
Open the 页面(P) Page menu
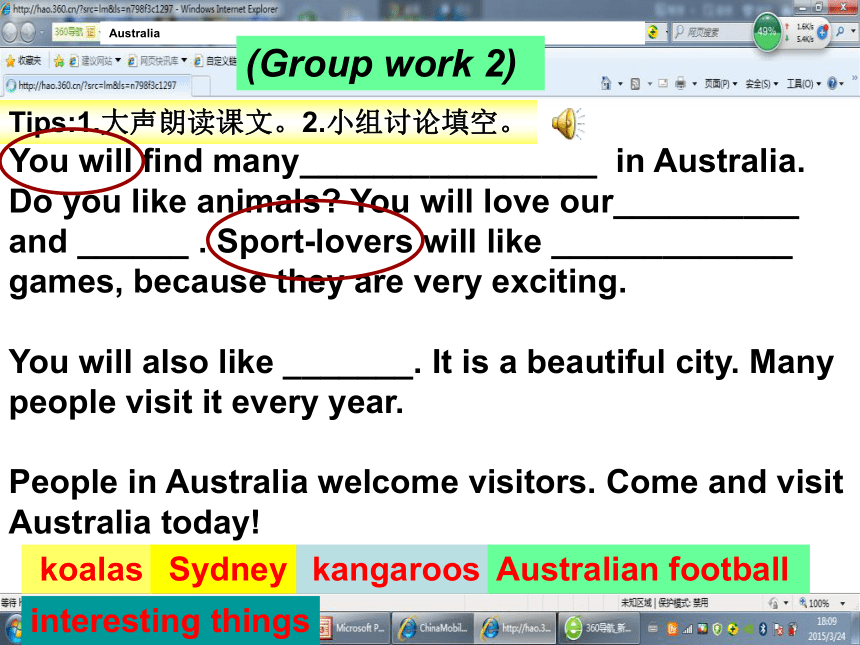(721, 84)
